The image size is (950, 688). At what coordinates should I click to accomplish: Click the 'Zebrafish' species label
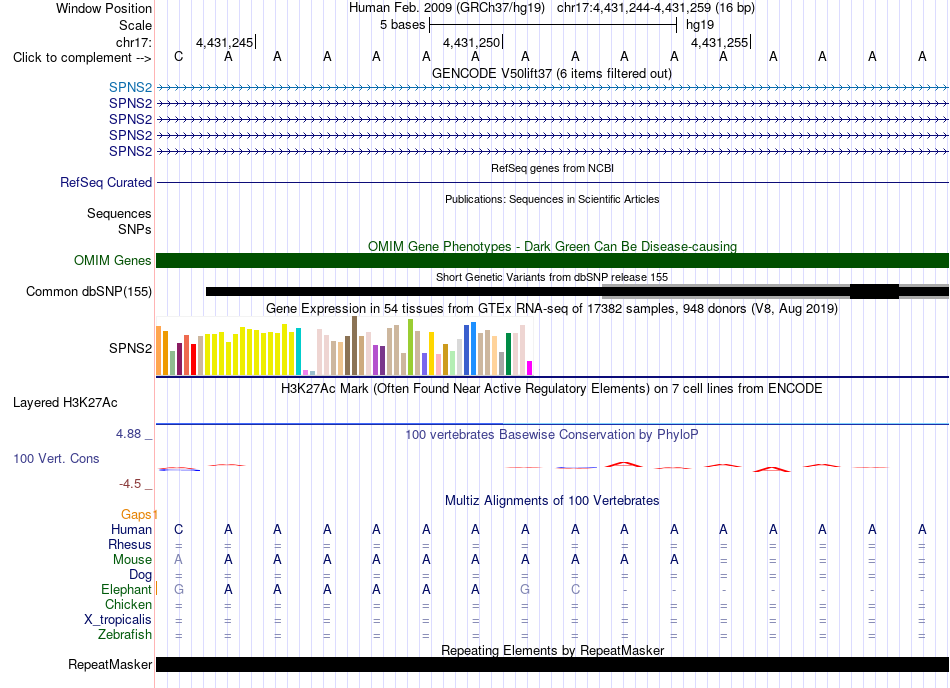[125, 635]
